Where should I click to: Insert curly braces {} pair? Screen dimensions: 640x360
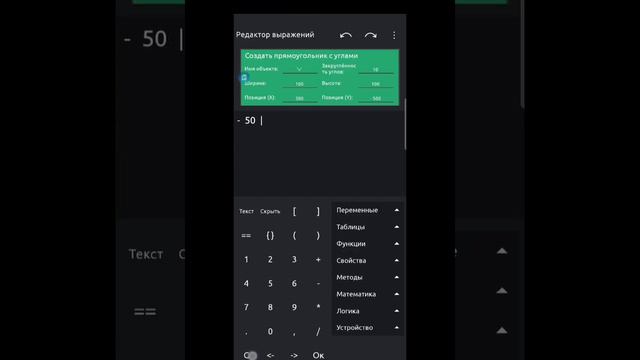pyautogui.click(x=270, y=236)
